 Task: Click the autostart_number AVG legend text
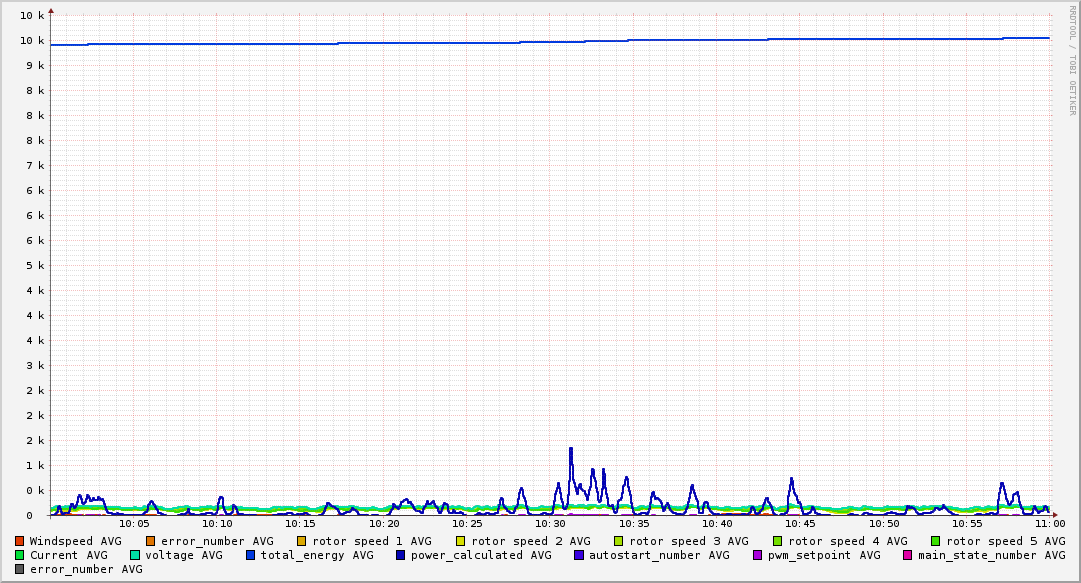click(x=659, y=555)
